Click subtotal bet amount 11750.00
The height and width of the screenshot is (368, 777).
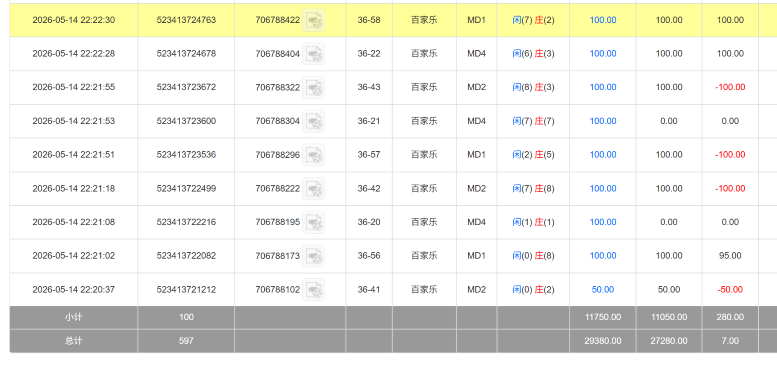pyautogui.click(x=603, y=317)
